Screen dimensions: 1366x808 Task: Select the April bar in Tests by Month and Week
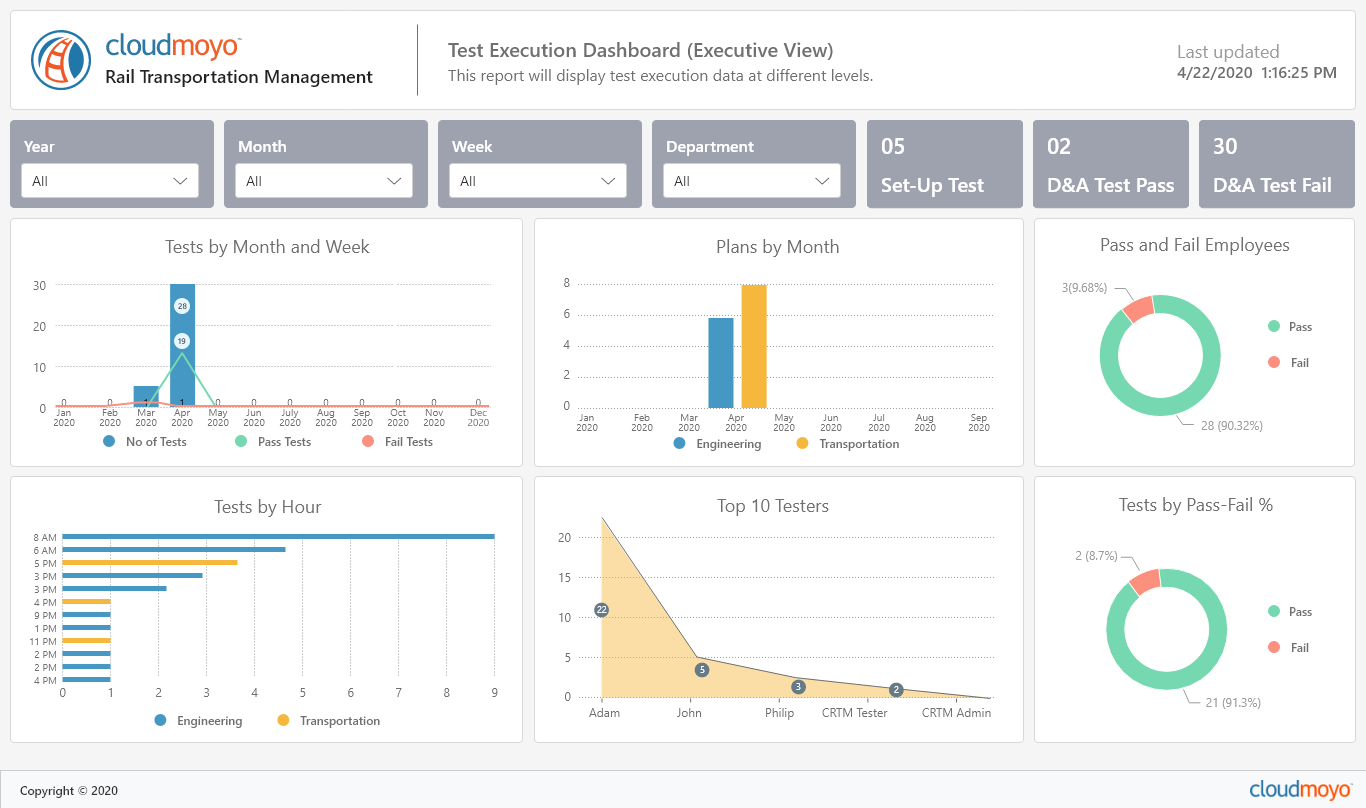pos(182,340)
